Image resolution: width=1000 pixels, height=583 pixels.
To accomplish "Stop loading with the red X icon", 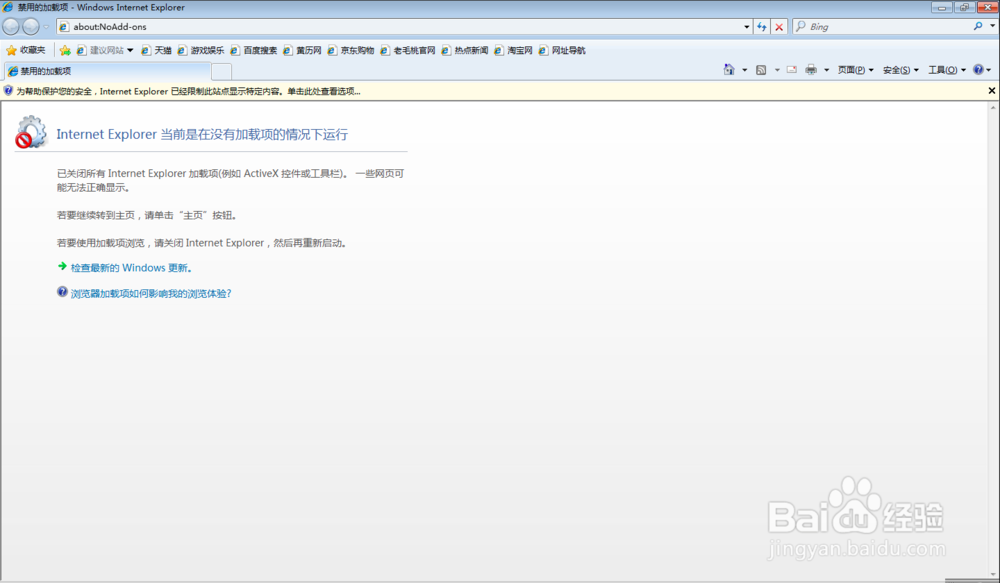I will click(779, 27).
